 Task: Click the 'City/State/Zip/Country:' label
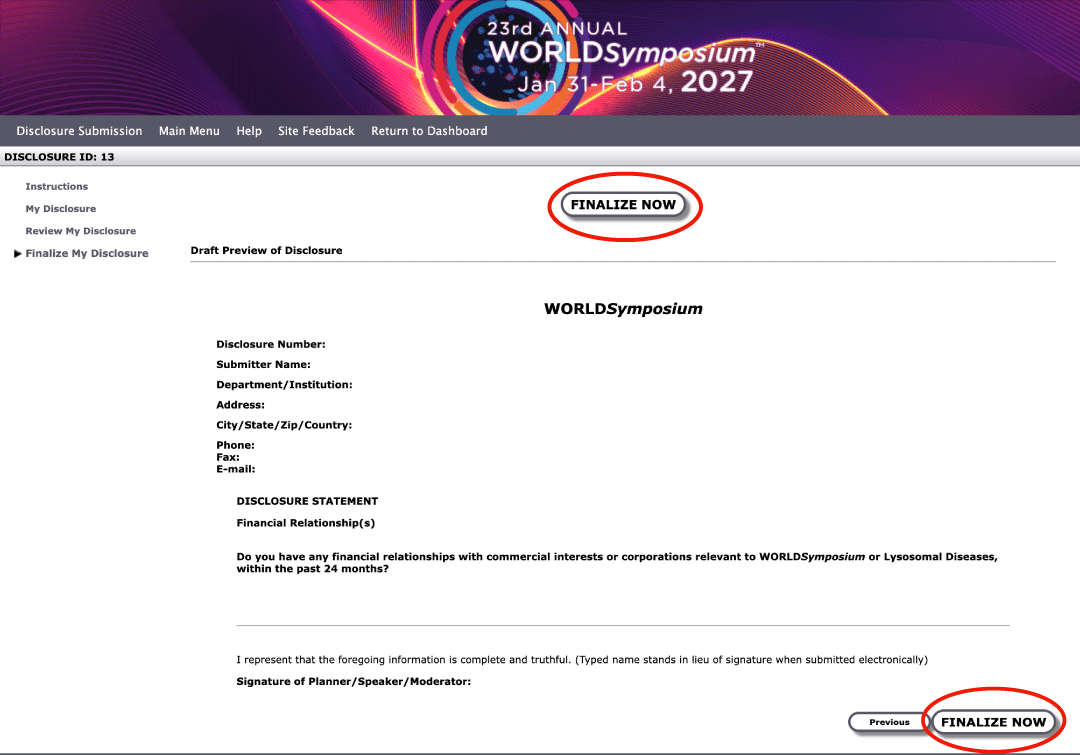(x=284, y=425)
